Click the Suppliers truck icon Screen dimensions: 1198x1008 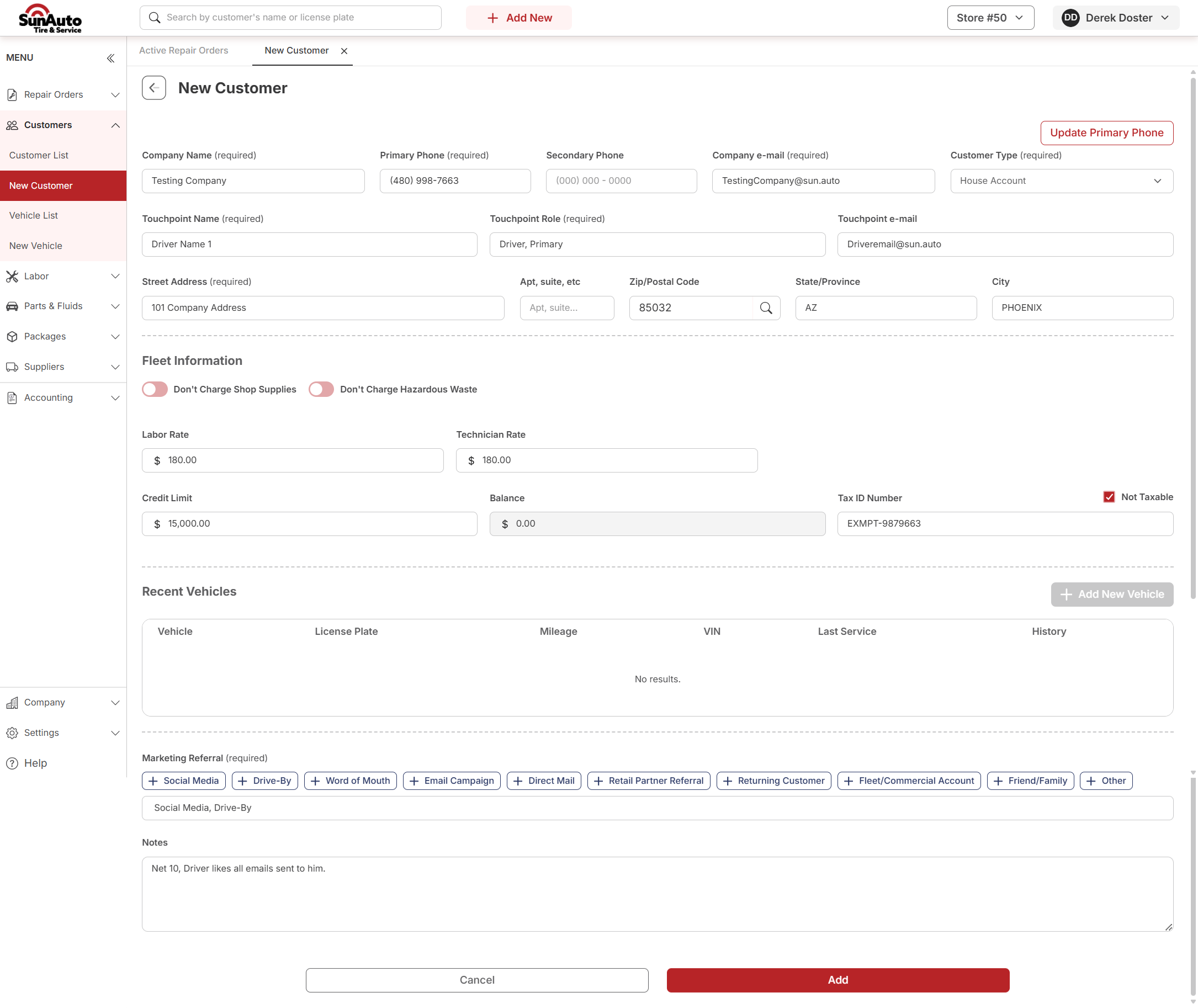point(12,367)
